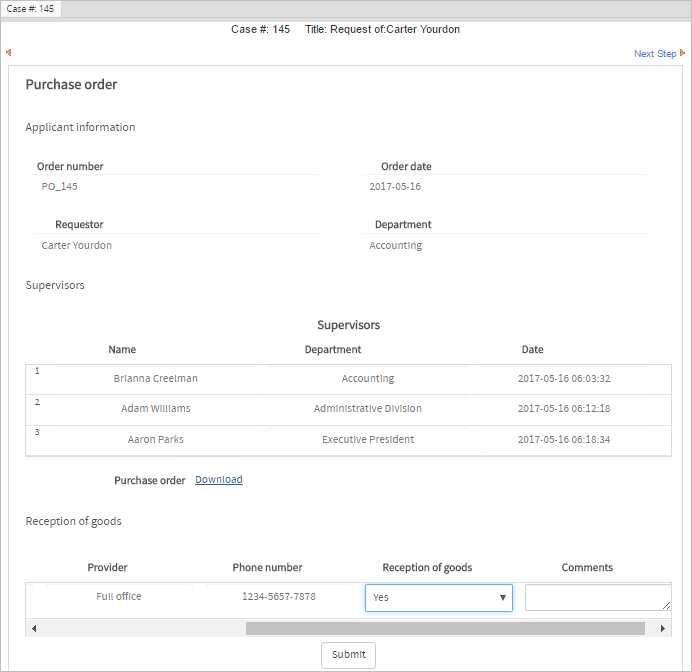Screen dimensions: 692x672
Task: Select Executive President department cell
Action: [x=367, y=440]
